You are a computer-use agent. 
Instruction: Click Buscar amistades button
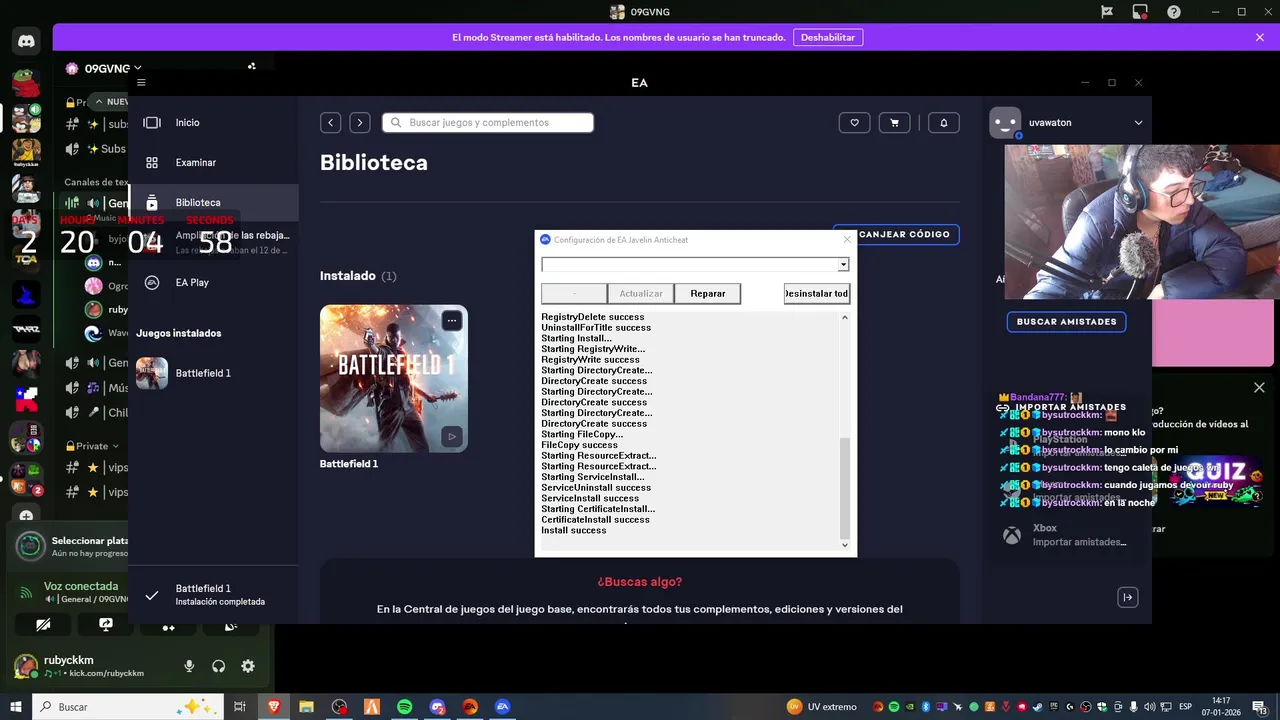point(1067,321)
